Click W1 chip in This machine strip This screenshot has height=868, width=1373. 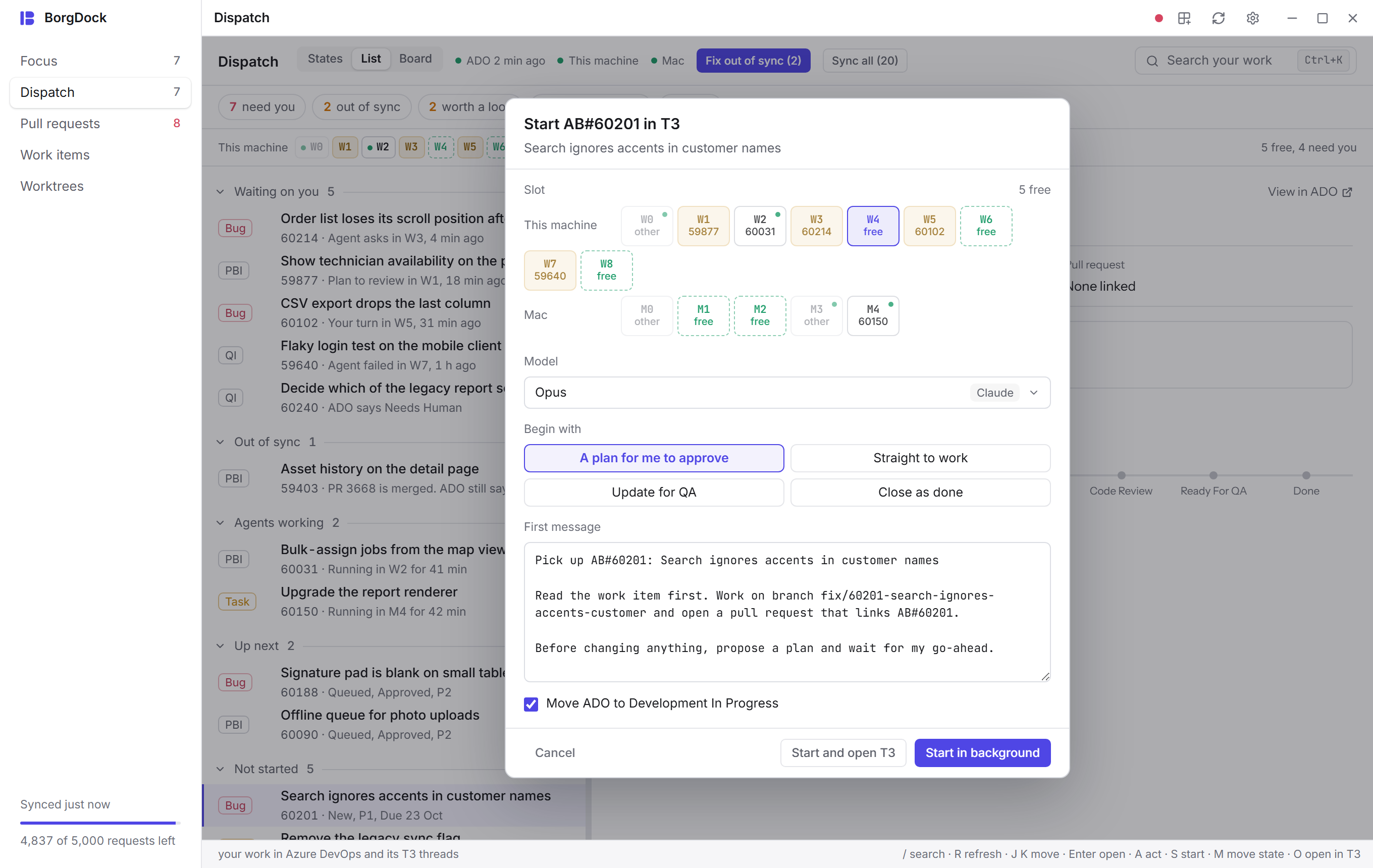[x=345, y=147]
